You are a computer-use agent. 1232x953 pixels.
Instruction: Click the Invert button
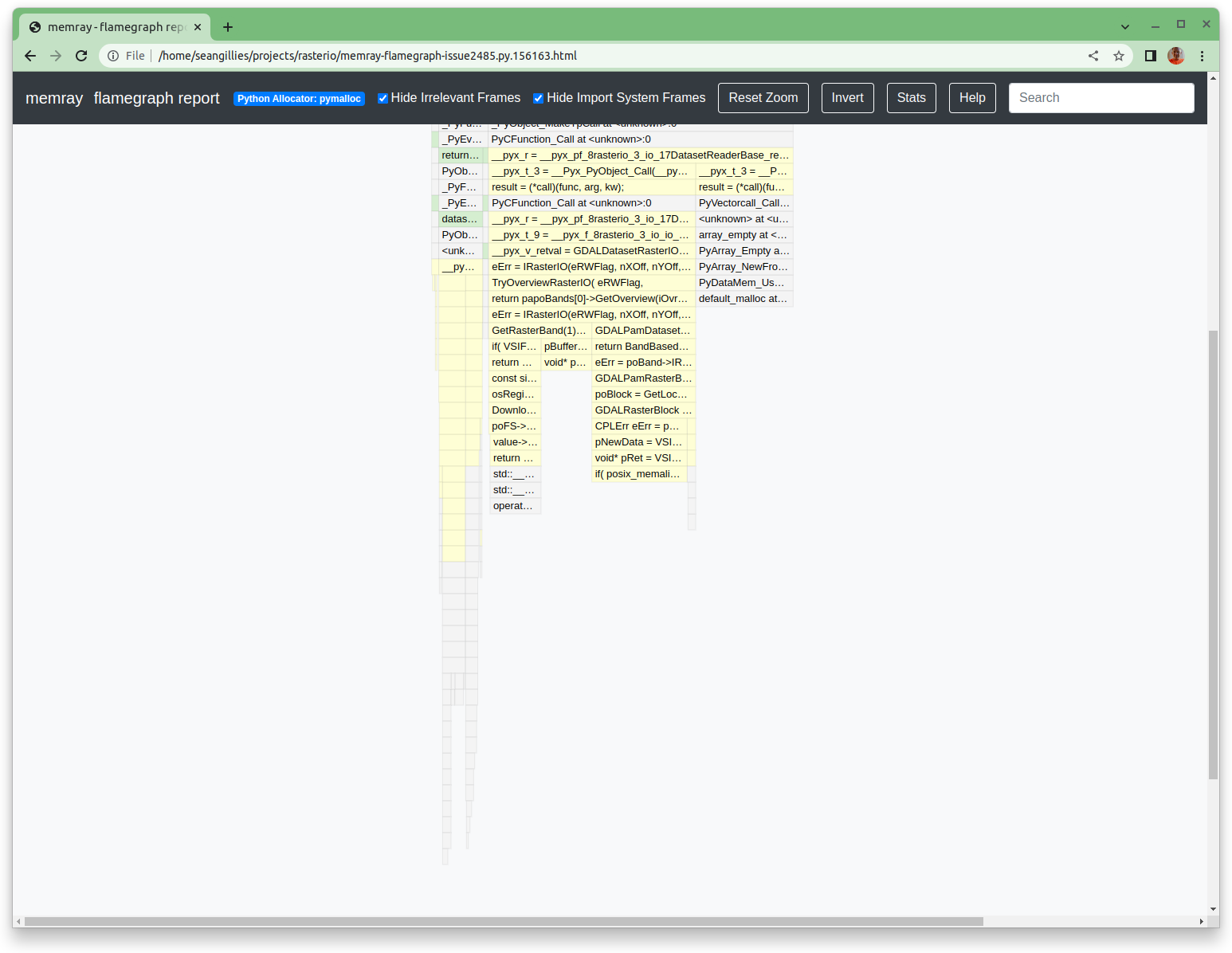(847, 97)
